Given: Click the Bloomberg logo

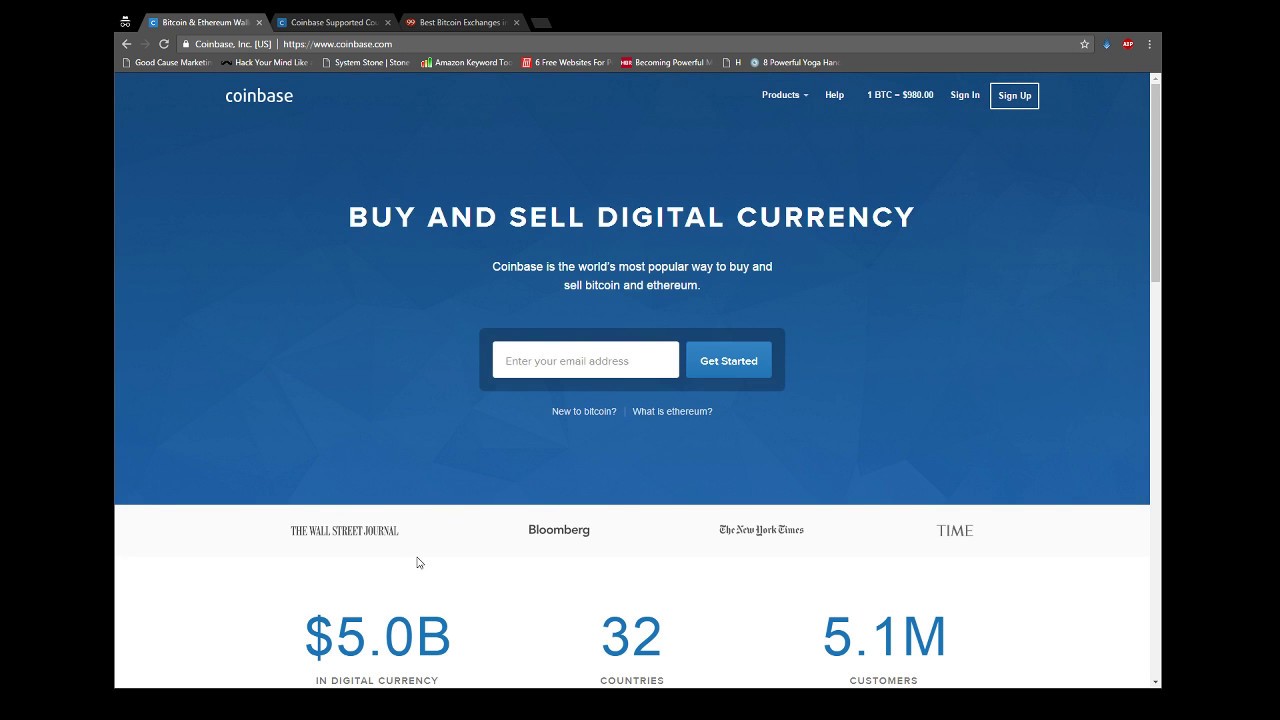Looking at the screenshot, I should tap(559, 530).
